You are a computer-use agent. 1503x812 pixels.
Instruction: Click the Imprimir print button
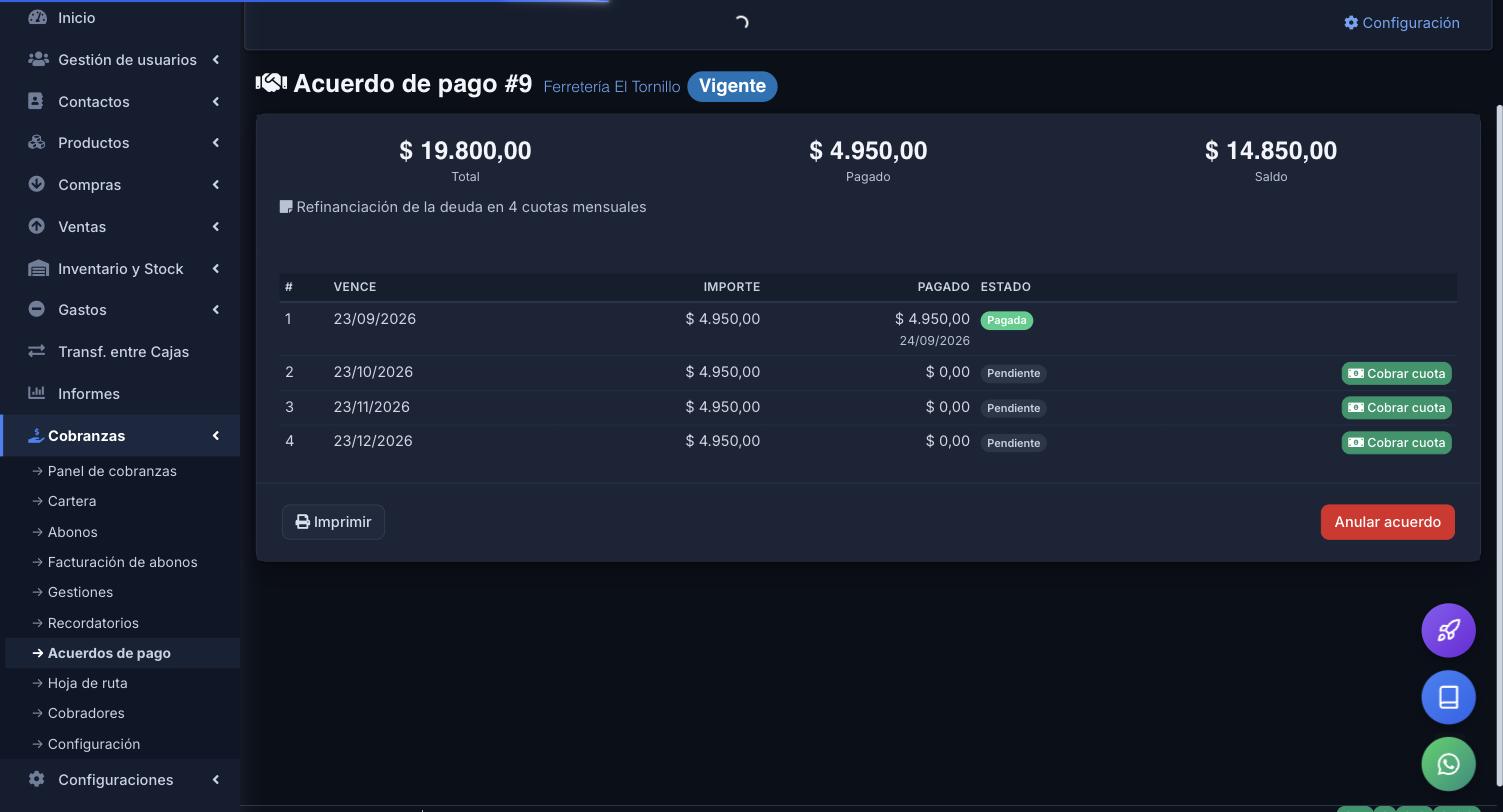(x=333, y=522)
